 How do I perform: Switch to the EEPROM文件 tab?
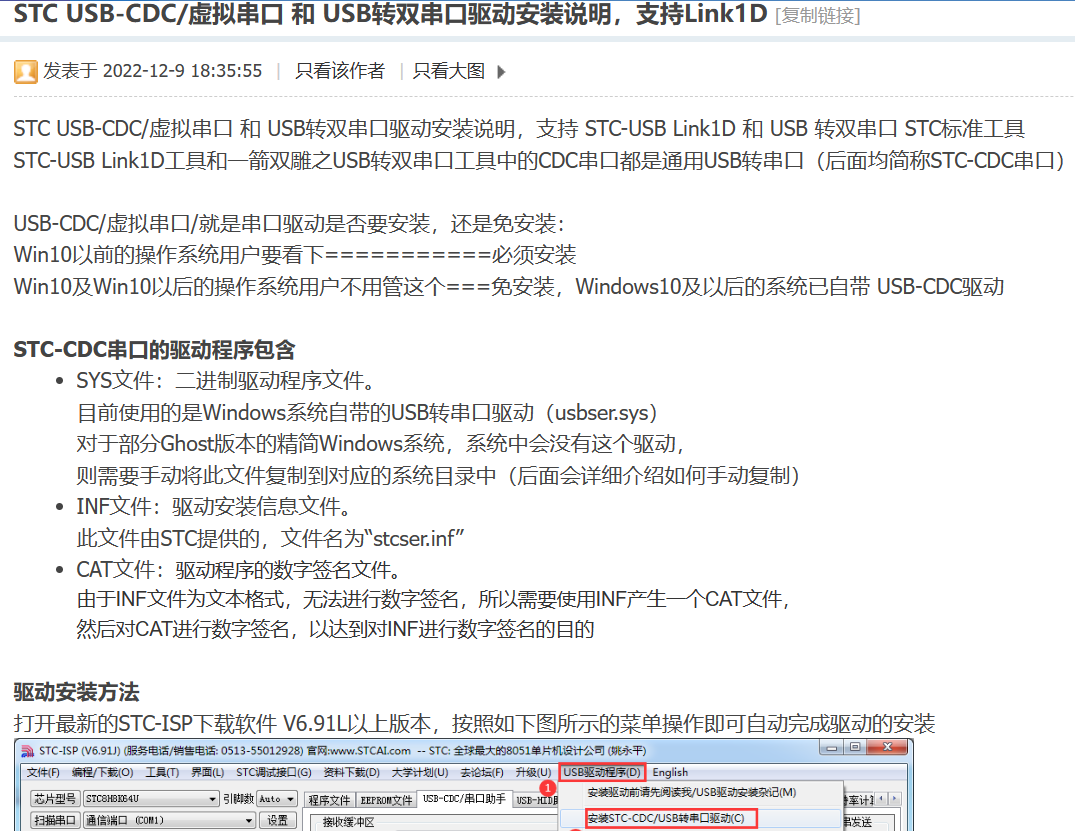387,800
